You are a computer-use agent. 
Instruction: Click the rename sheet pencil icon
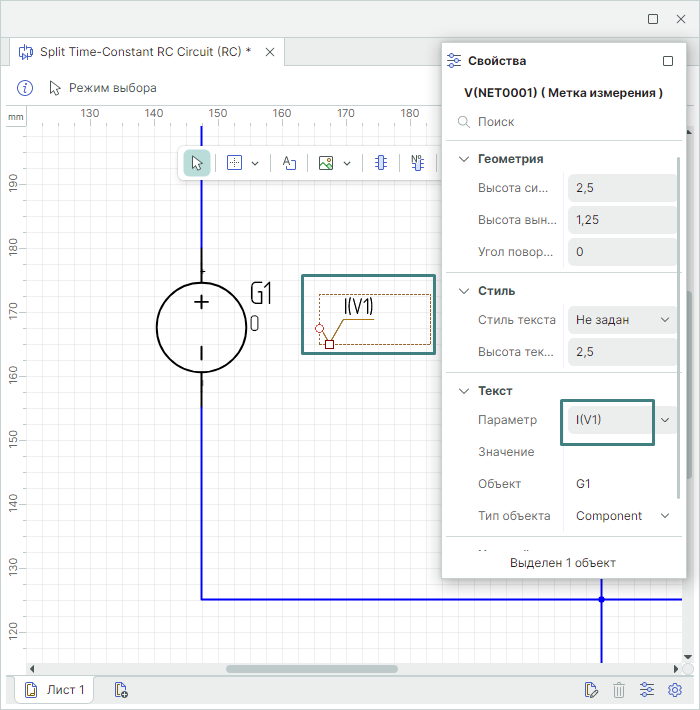(591, 690)
